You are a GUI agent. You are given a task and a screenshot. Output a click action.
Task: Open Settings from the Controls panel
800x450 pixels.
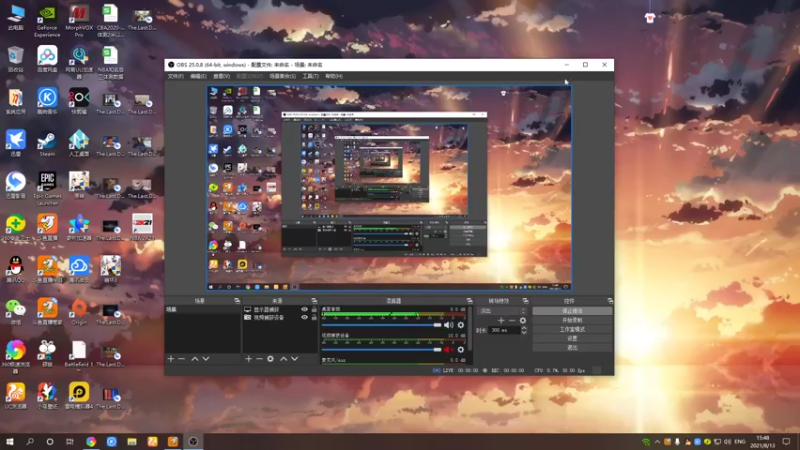(572, 338)
